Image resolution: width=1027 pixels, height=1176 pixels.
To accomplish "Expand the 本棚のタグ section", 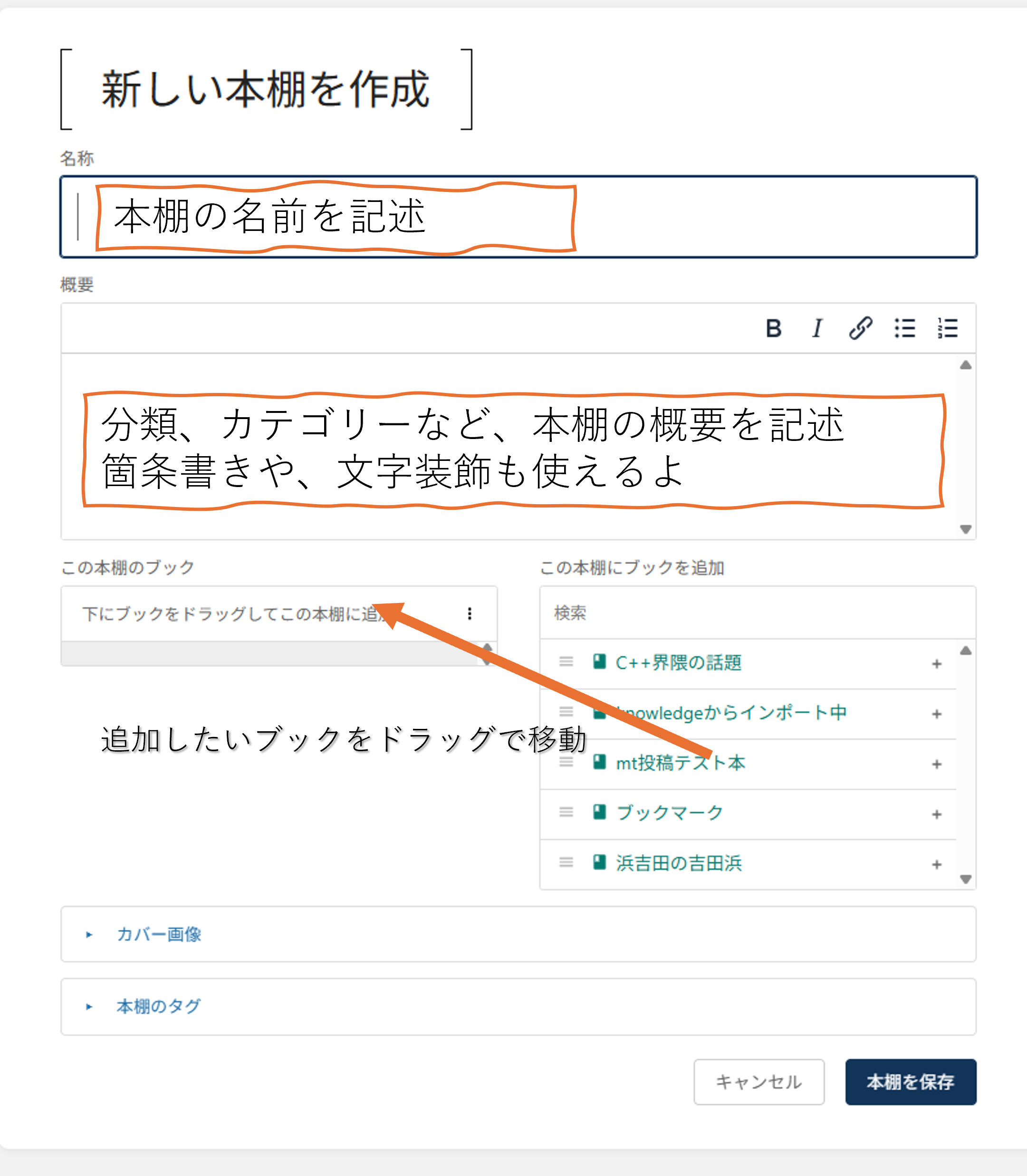I will click(x=158, y=1006).
